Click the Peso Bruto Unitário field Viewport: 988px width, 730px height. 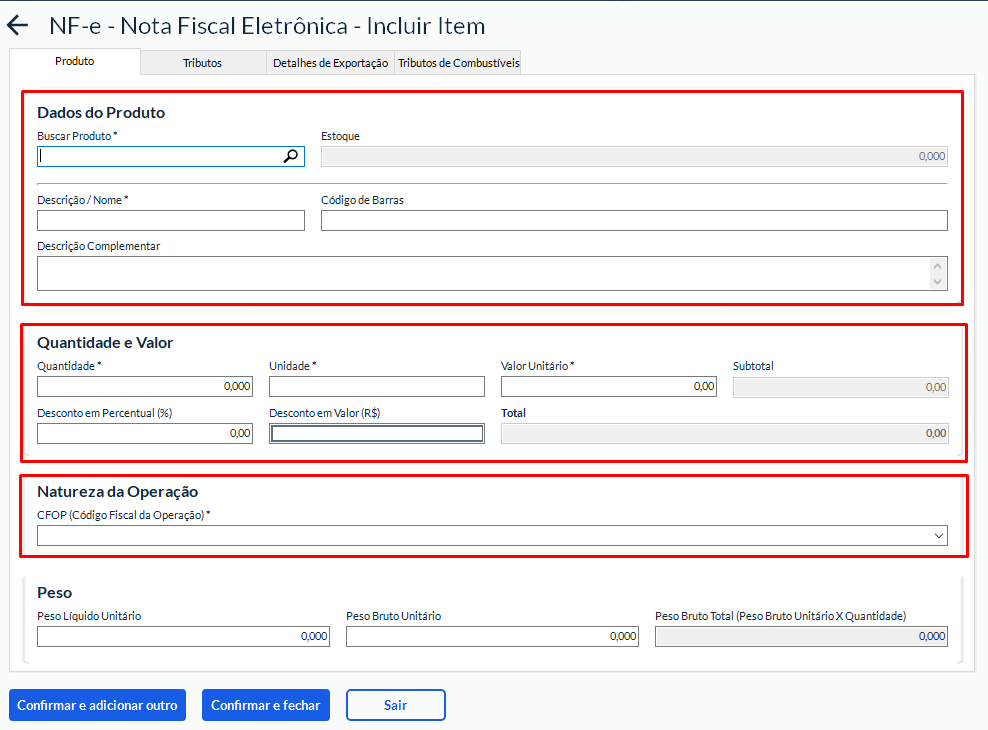click(x=491, y=637)
